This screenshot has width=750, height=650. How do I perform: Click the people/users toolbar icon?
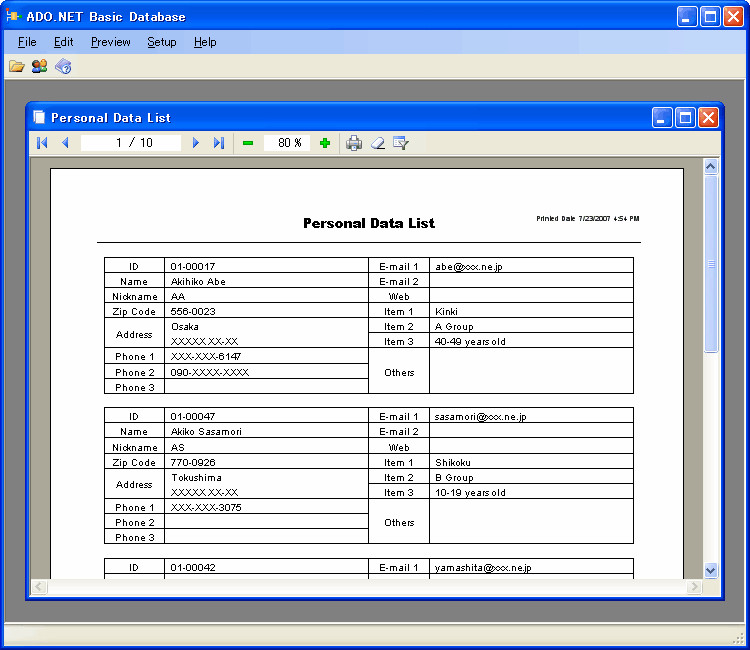pos(39,67)
